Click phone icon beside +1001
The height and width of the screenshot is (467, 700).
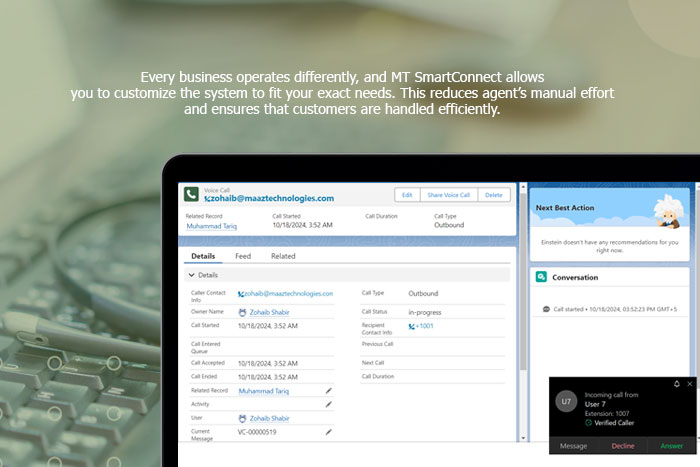tap(412, 326)
